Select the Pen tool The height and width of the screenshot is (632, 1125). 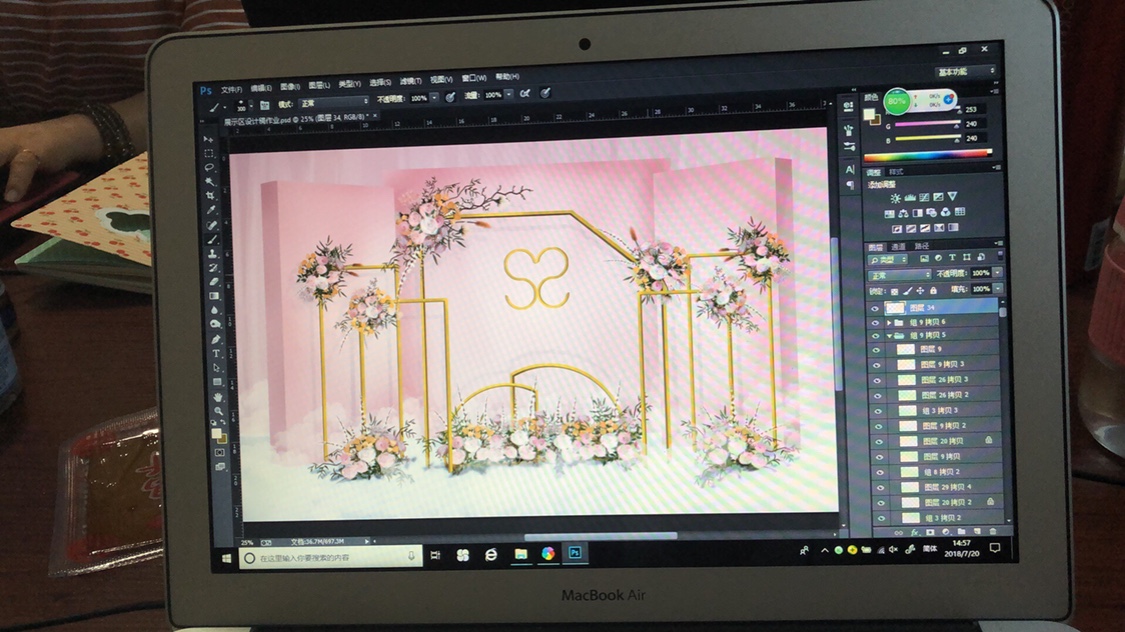point(215,339)
